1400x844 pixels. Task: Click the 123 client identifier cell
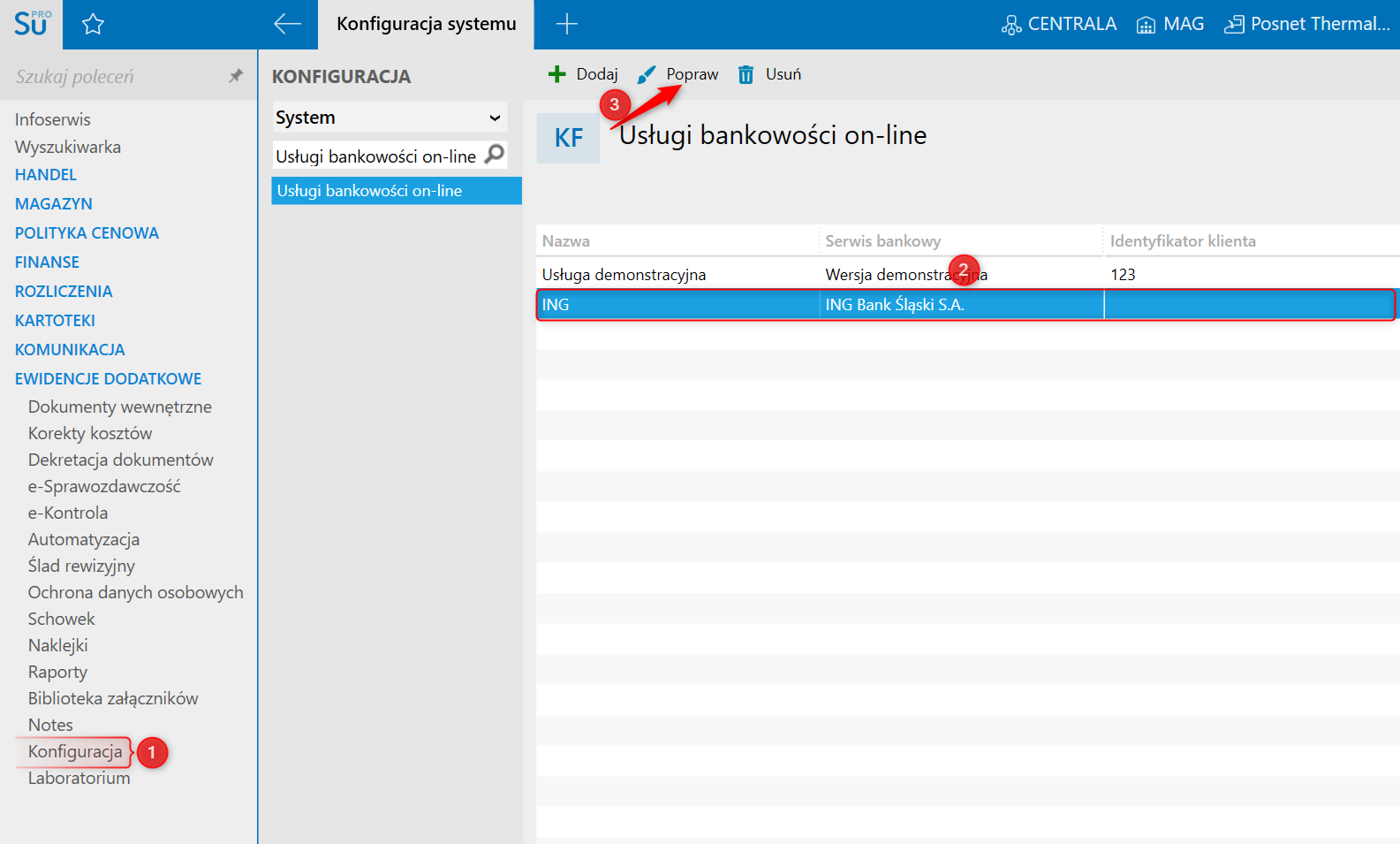(x=1252, y=275)
